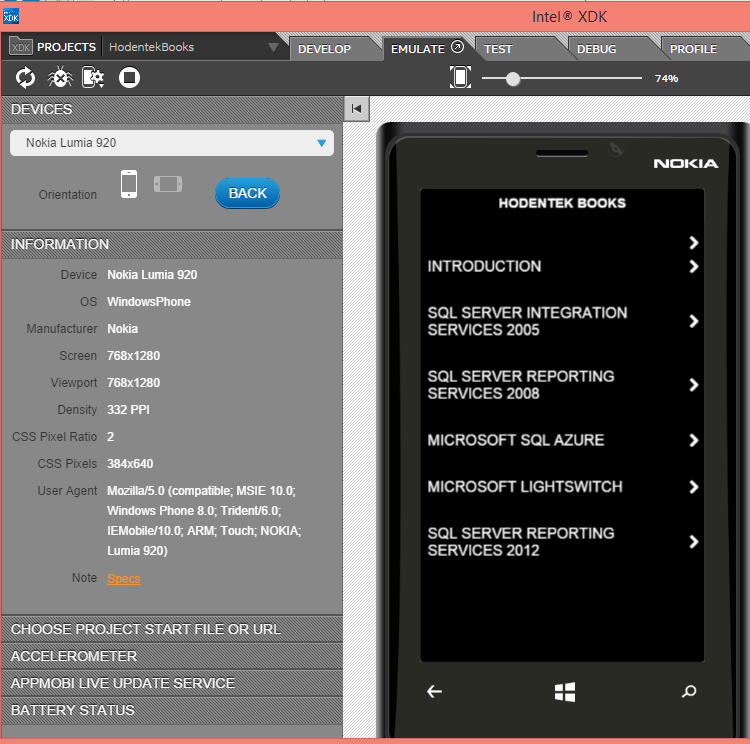Tap the Windows start key on phone

(565, 692)
